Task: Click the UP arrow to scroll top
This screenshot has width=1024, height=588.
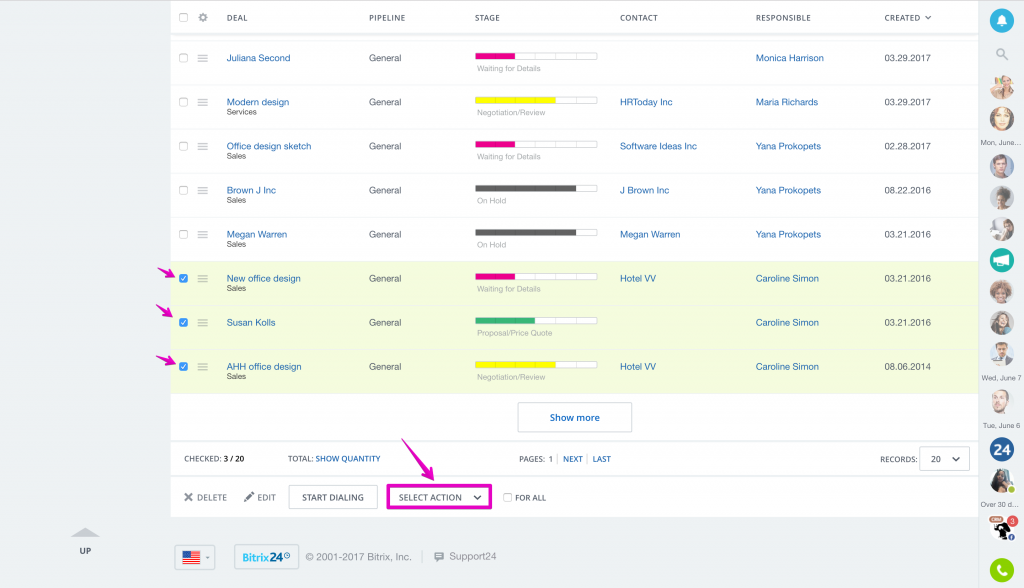Action: tap(85, 540)
